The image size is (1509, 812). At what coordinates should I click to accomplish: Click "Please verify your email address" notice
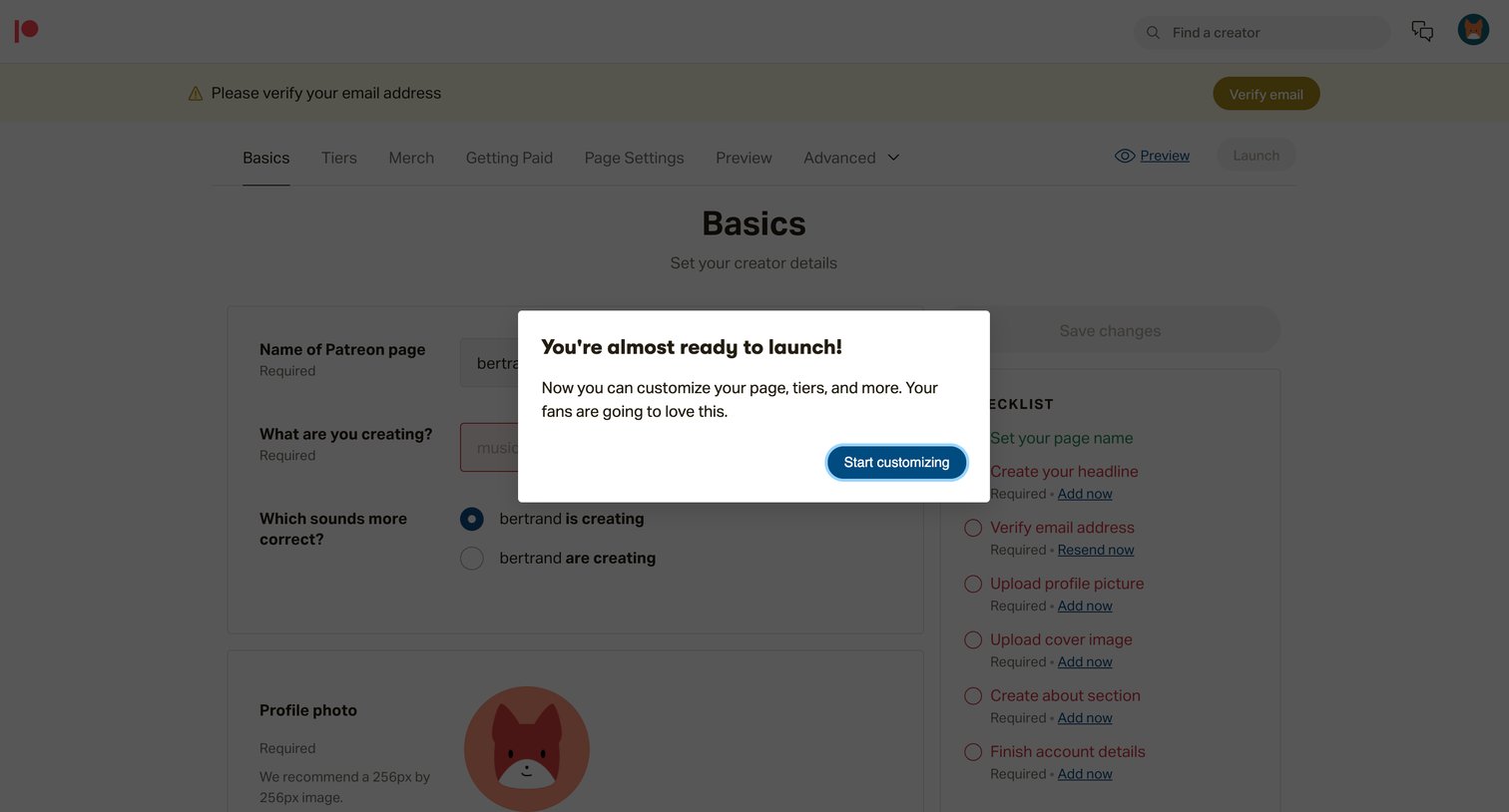tap(326, 93)
